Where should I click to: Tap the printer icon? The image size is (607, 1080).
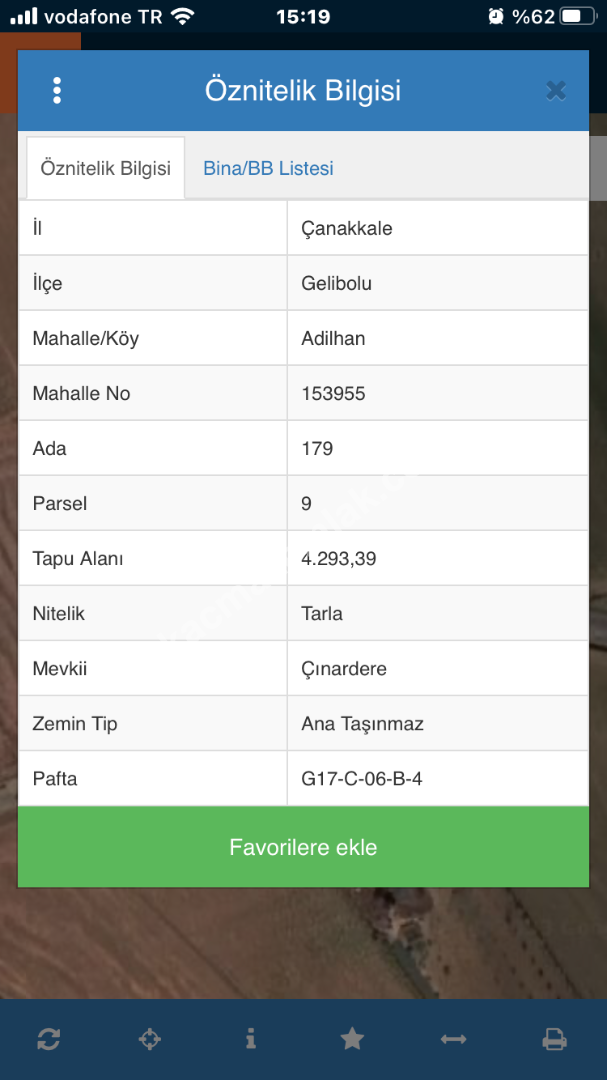click(x=554, y=1039)
